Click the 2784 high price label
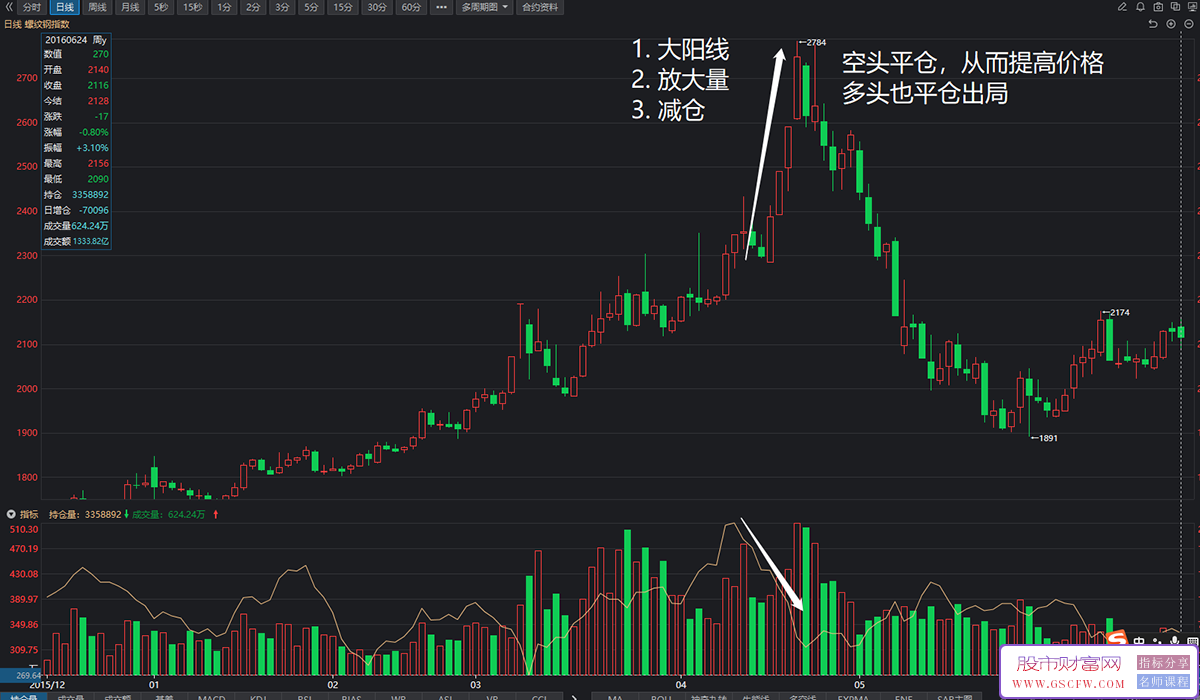Screen dimensions: 1200x700 pos(815,42)
